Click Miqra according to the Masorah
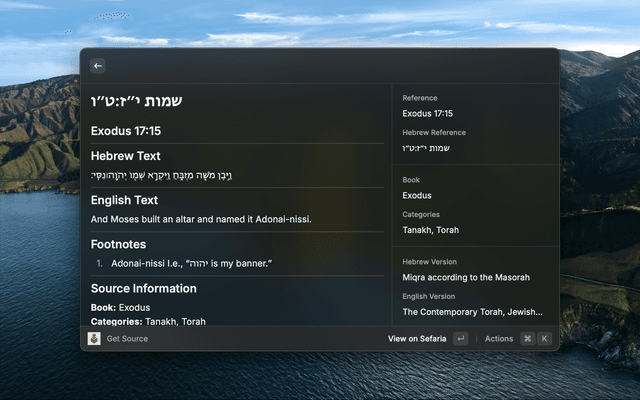This screenshot has width=640, height=400. point(466,277)
